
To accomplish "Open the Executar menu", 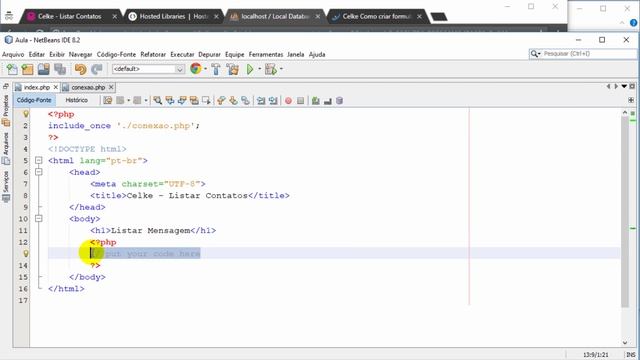I will tap(182, 54).
